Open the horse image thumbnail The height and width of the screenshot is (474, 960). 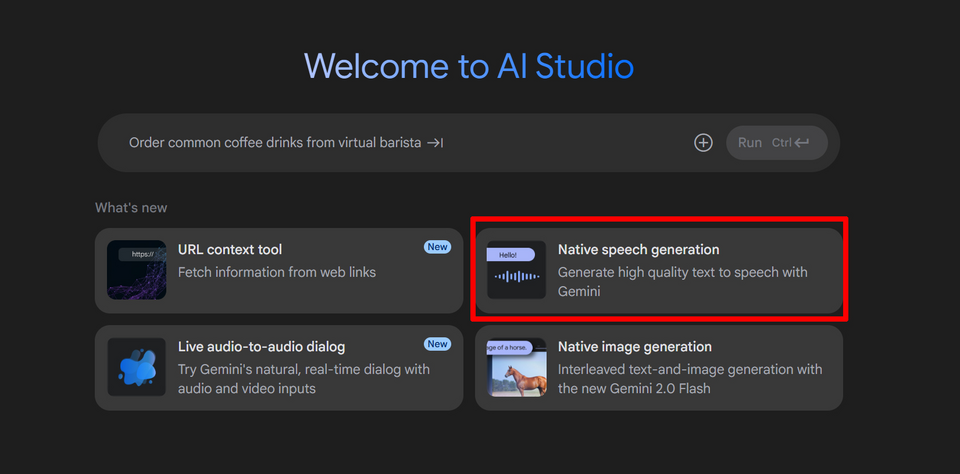point(516,367)
